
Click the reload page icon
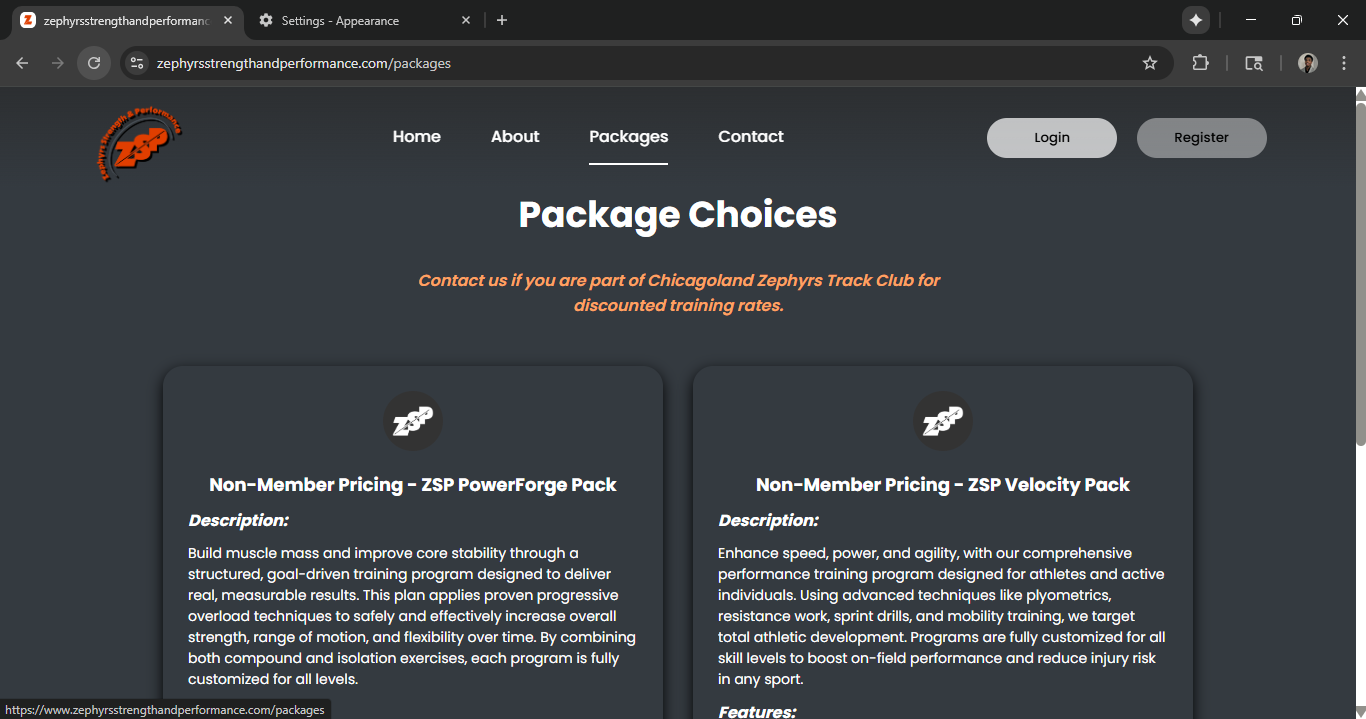(94, 62)
